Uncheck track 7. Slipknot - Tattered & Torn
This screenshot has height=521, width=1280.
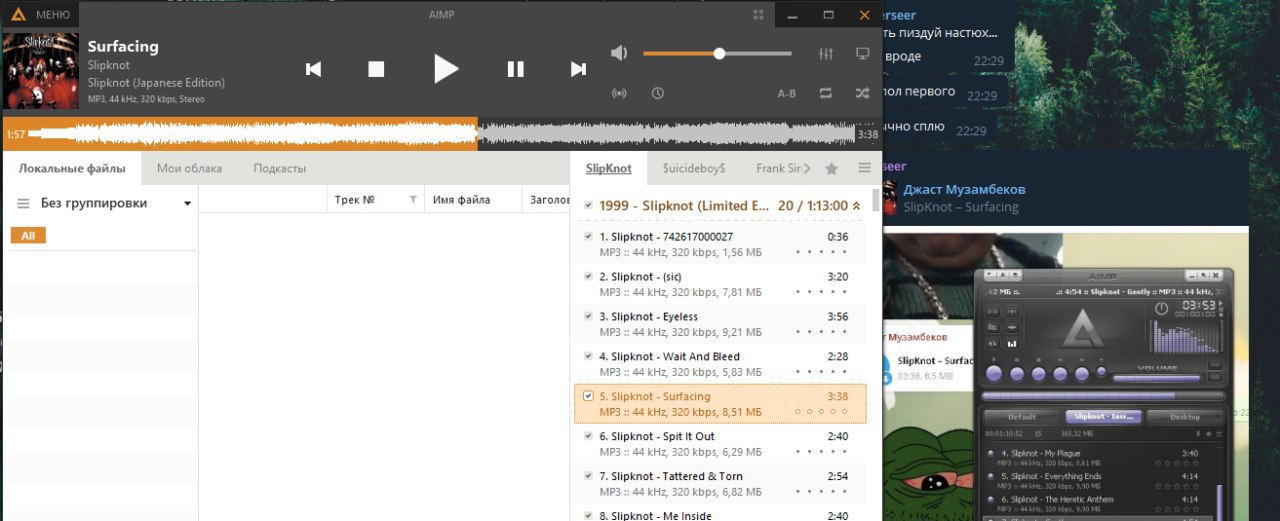point(588,476)
